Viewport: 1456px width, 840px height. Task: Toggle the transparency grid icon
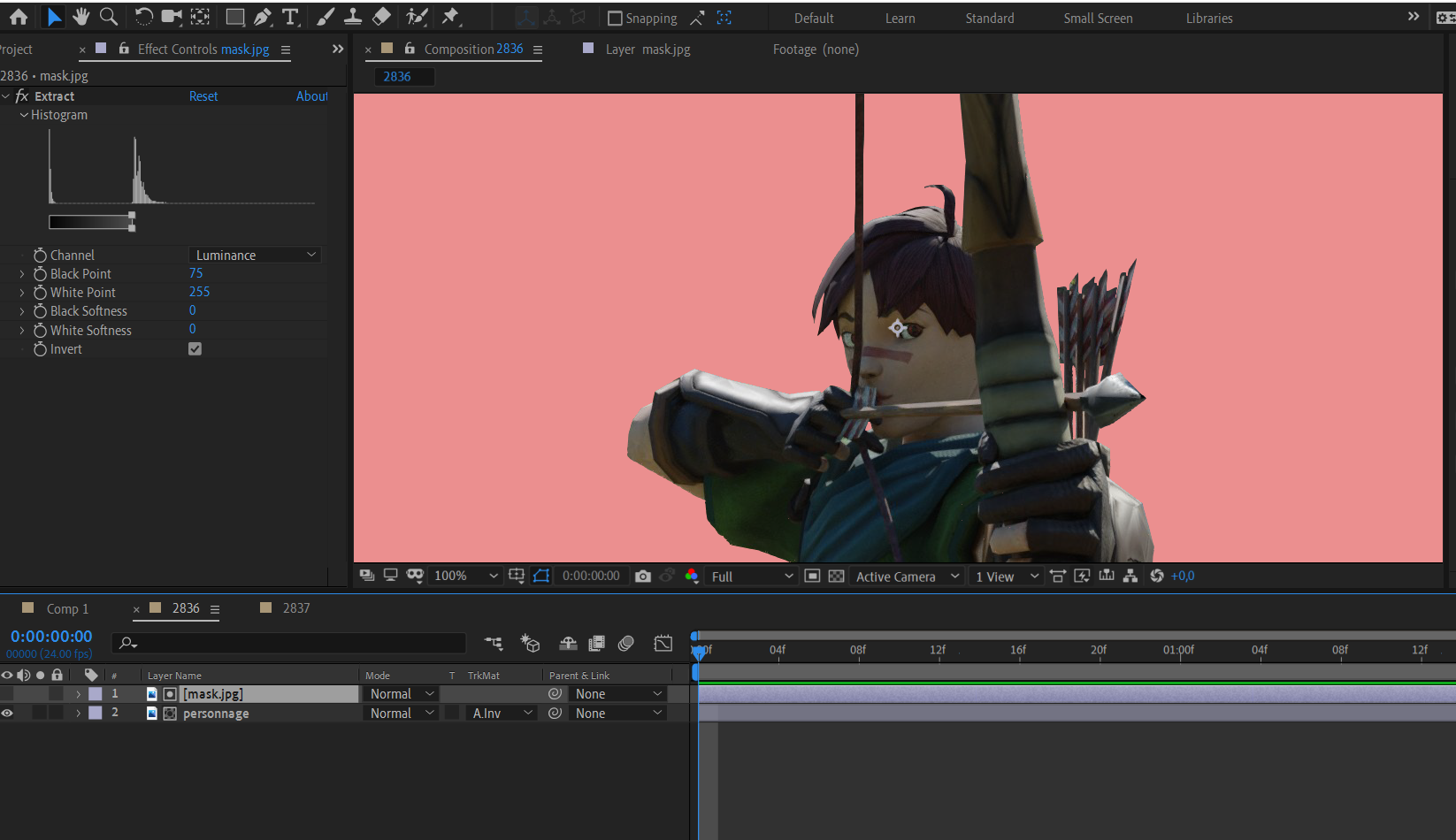[836, 577]
